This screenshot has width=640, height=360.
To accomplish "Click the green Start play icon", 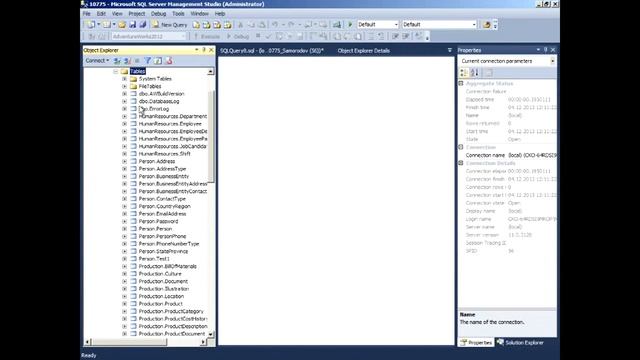I will [x=350, y=25].
